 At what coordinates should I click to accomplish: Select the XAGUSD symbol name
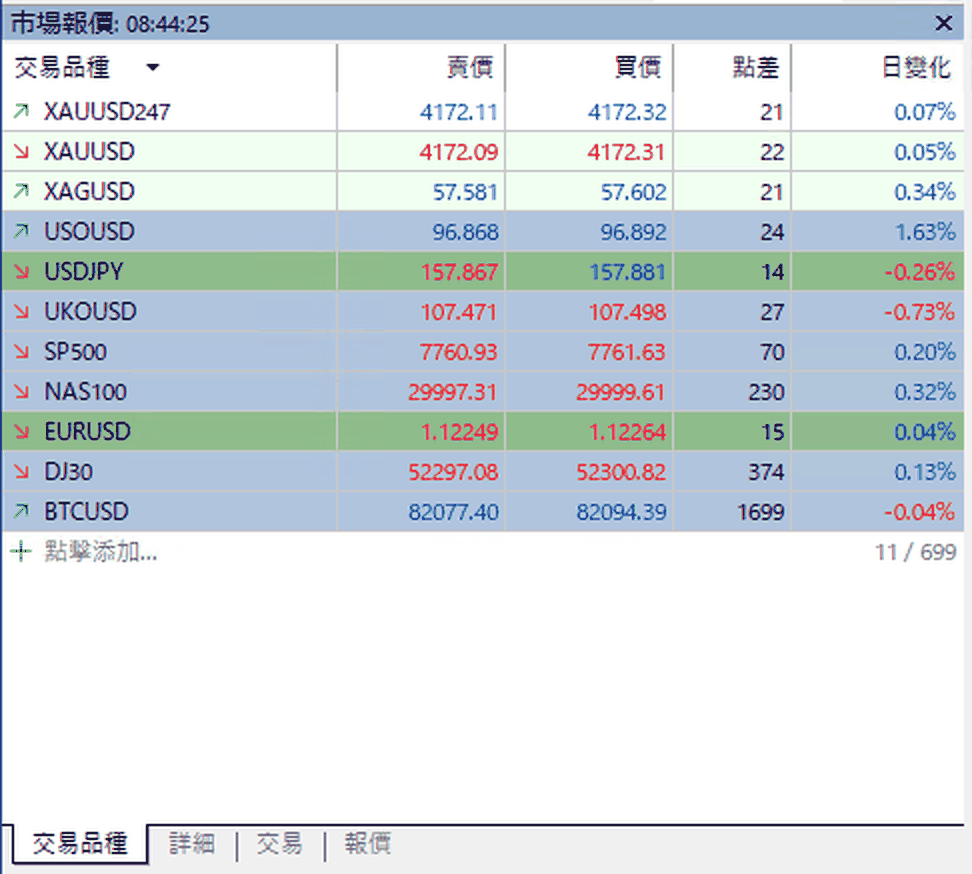click(89, 191)
